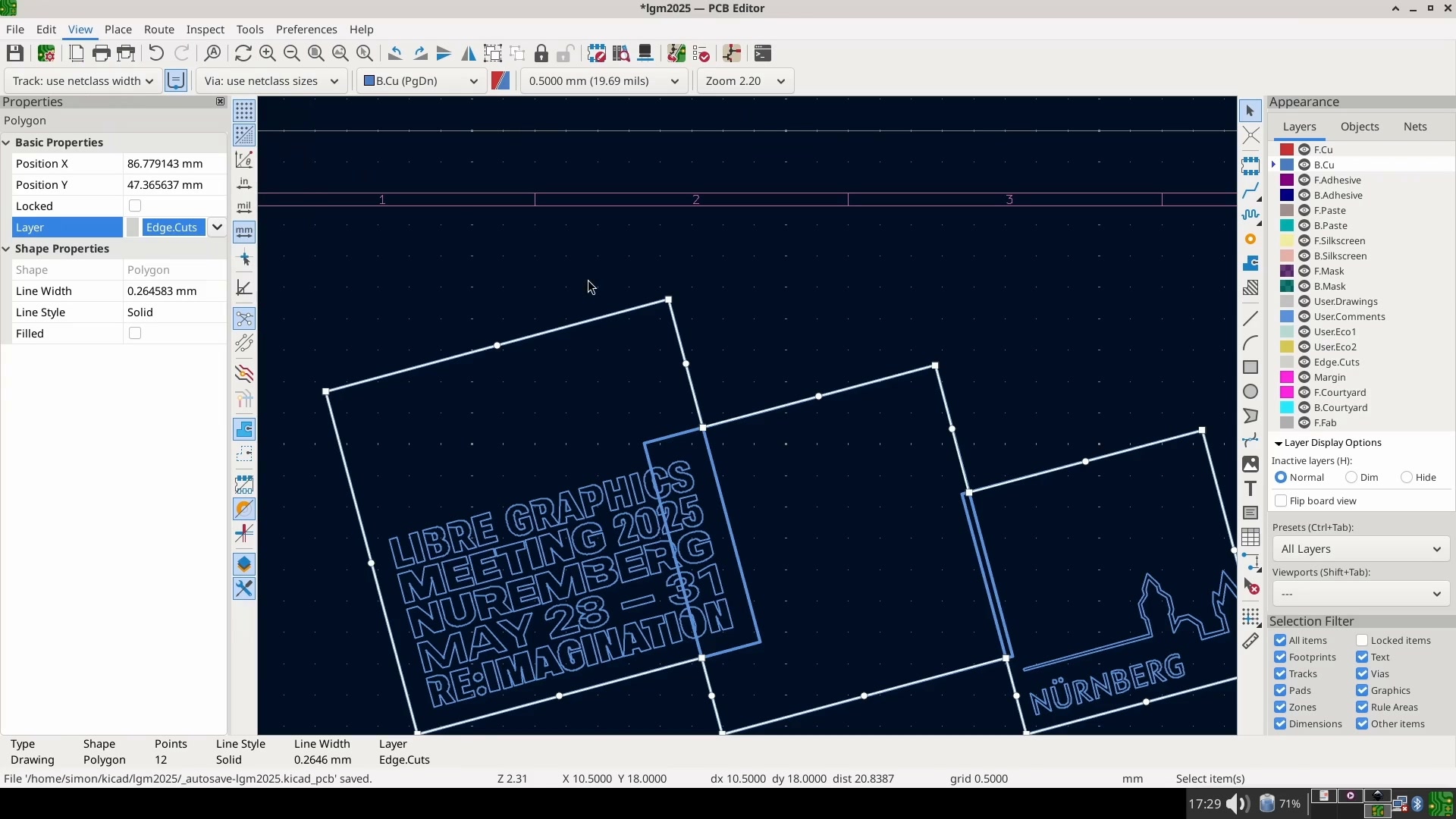Click the 17:29 clock in tray

pos(1204,804)
